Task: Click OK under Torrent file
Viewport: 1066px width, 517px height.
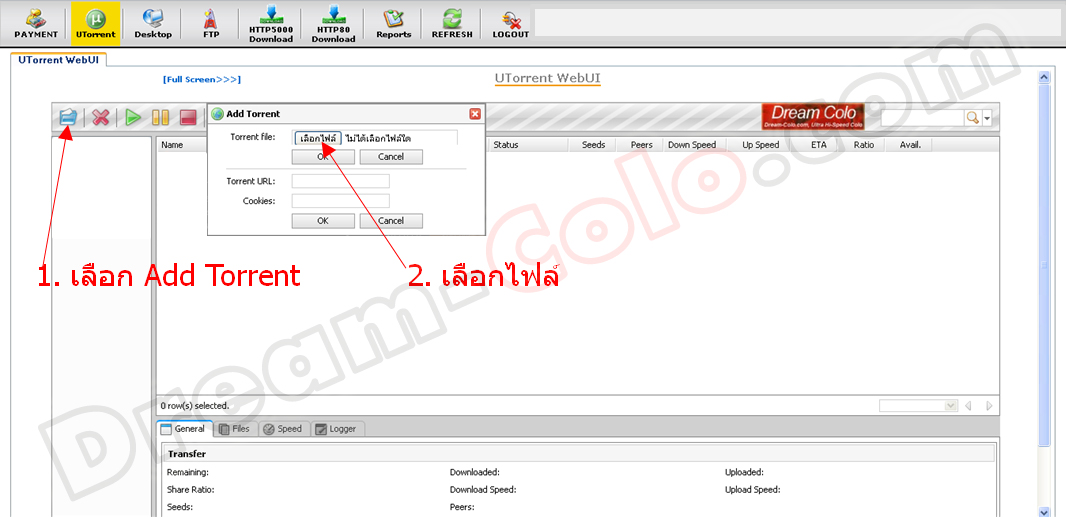Action: pos(323,156)
